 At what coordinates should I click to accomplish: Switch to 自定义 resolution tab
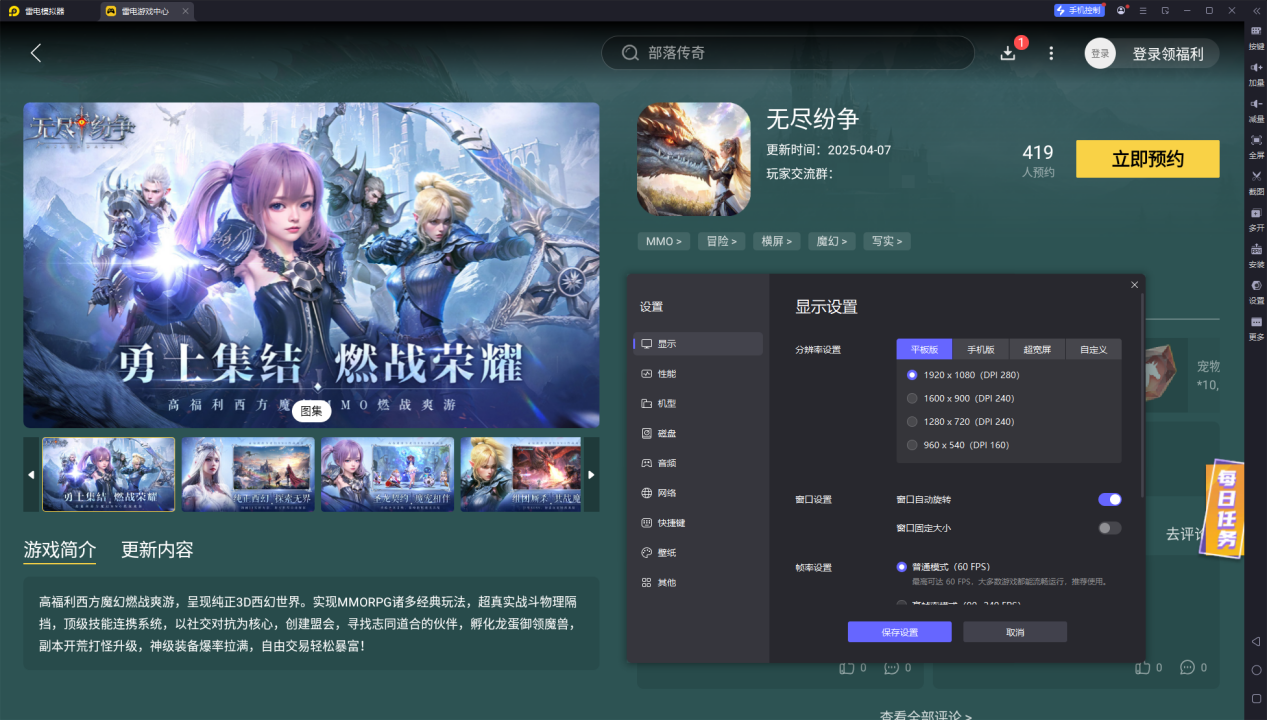pyautogui.click(x=1093, y=349)
